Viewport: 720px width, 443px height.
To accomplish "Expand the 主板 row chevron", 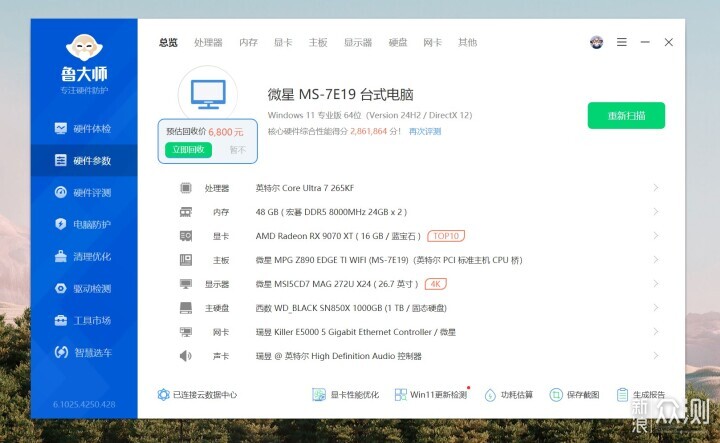I will click(x=656, y=260).
